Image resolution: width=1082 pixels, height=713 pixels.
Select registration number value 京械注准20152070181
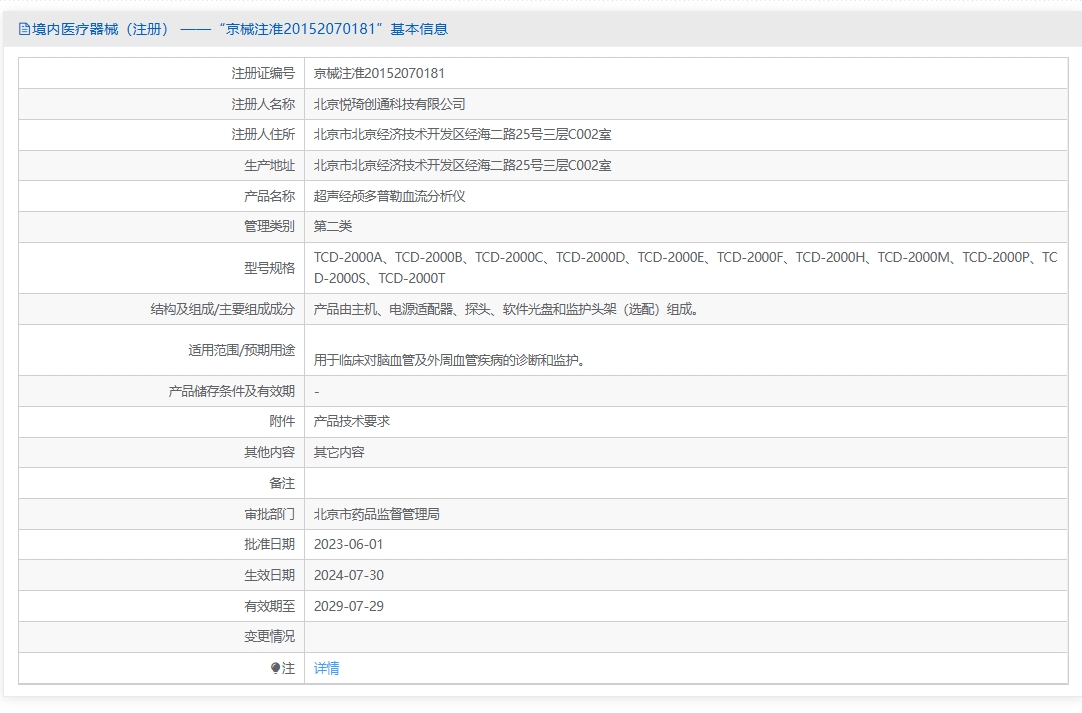379,73
